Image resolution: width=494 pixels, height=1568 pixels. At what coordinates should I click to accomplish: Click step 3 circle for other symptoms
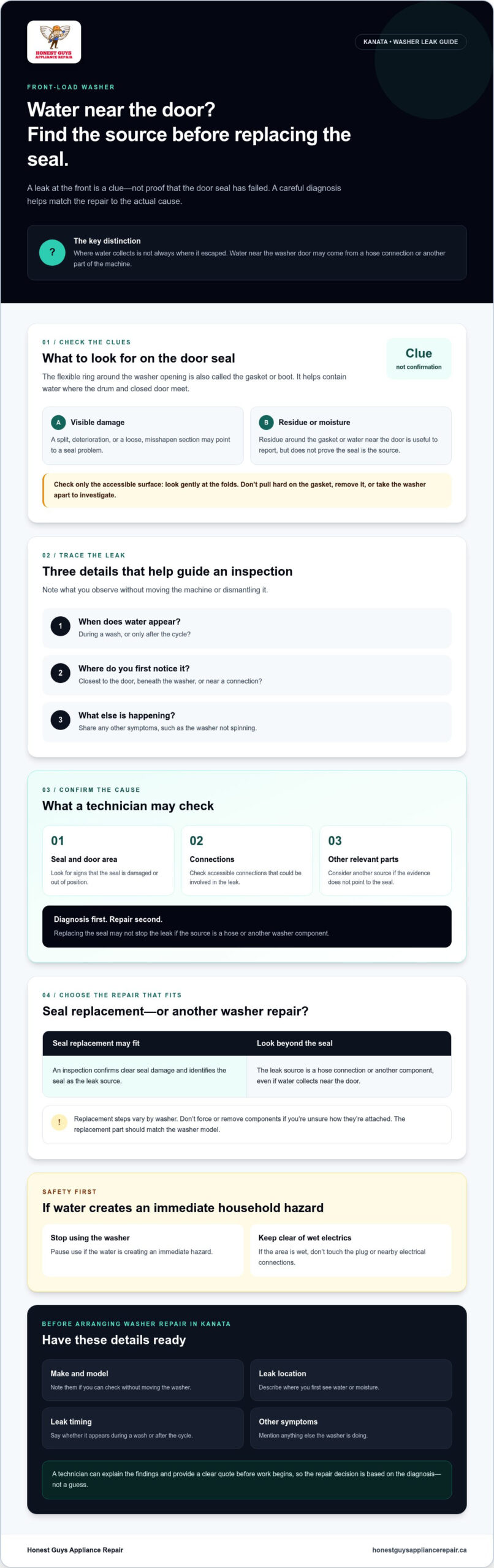click(x=60, y=720)
